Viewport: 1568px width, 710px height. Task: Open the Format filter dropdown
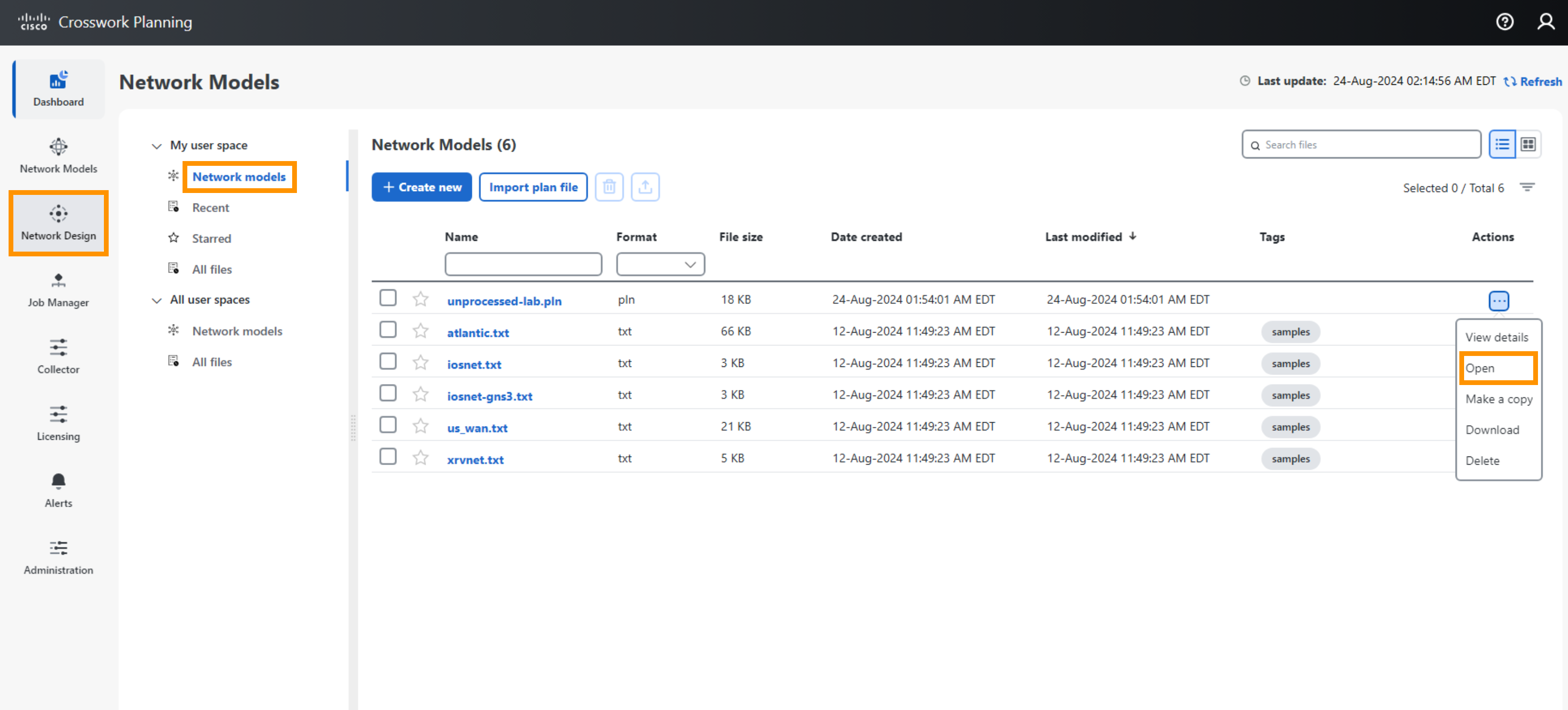tap(661, 264)
